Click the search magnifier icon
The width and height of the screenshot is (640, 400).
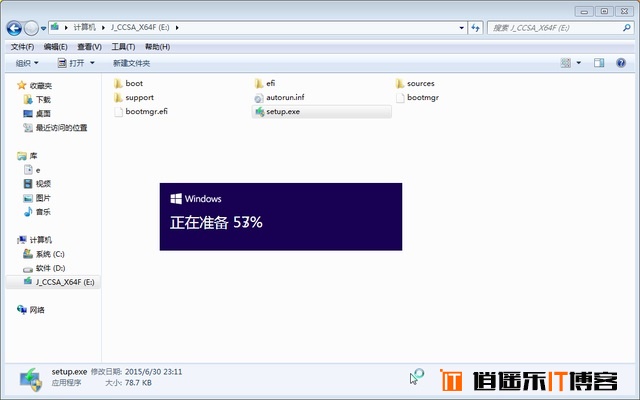[x=627, y=28]
